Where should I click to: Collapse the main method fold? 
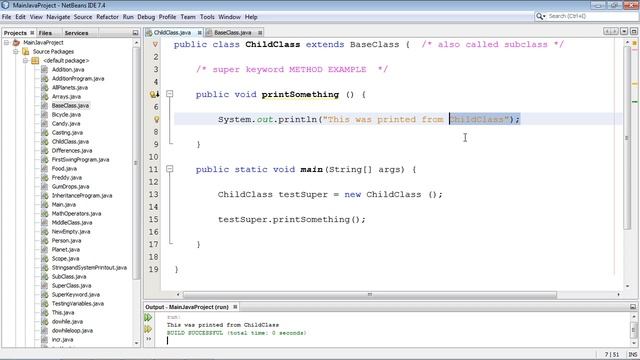point(169,169)
